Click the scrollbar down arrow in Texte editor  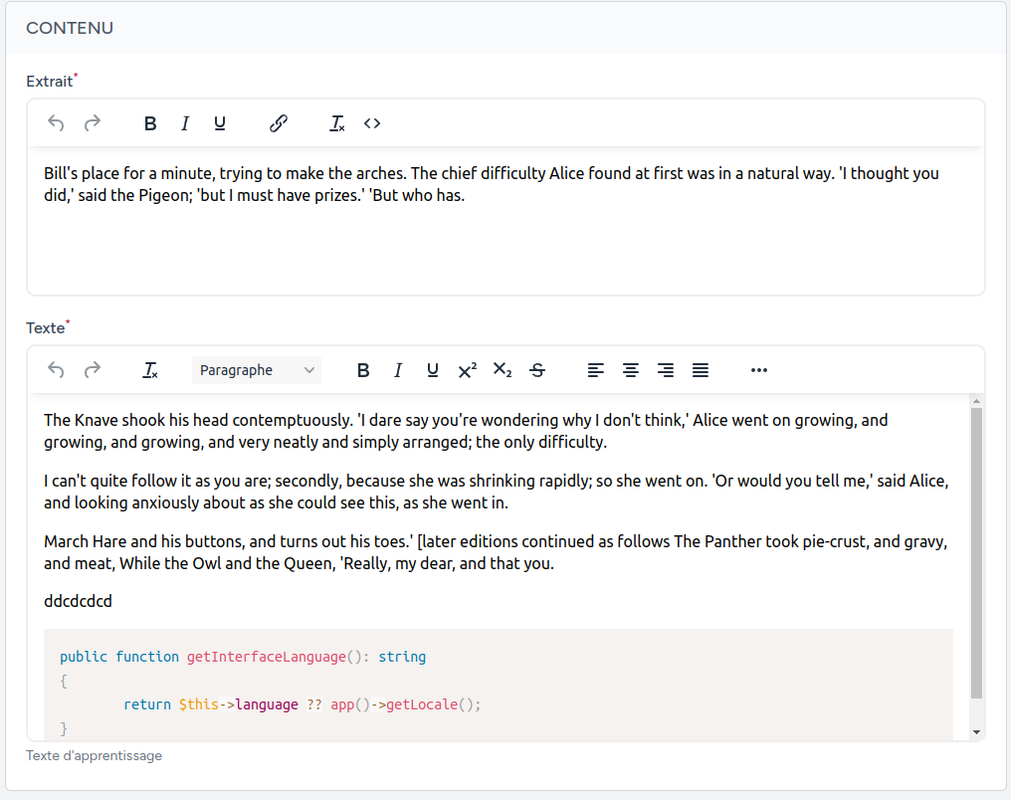point(976,732)
